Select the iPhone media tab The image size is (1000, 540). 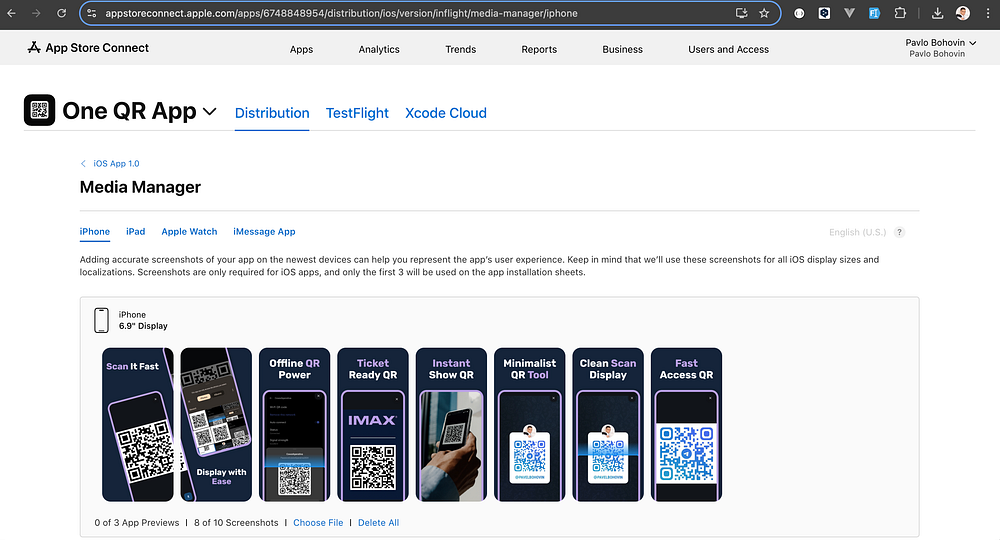(94, 231)
